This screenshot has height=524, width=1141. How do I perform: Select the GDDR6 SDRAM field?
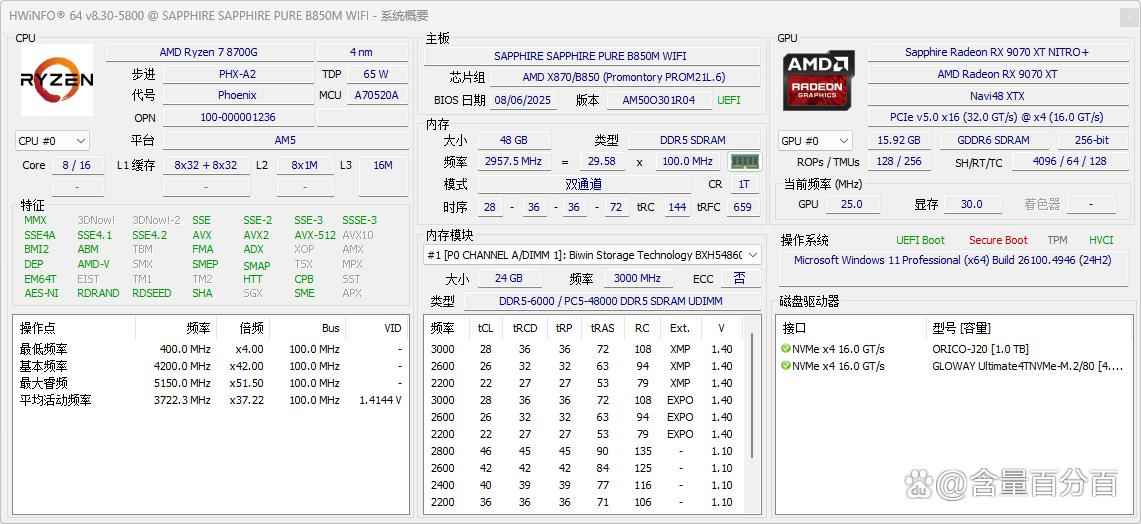pos(994,140)
